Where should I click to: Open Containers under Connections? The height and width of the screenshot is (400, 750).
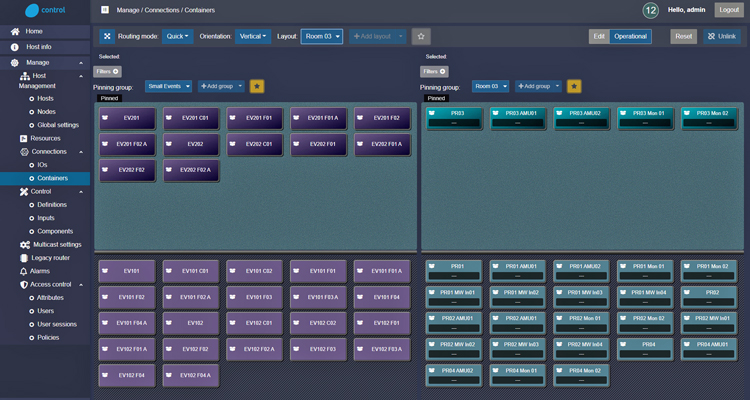[x=45, y=178]
